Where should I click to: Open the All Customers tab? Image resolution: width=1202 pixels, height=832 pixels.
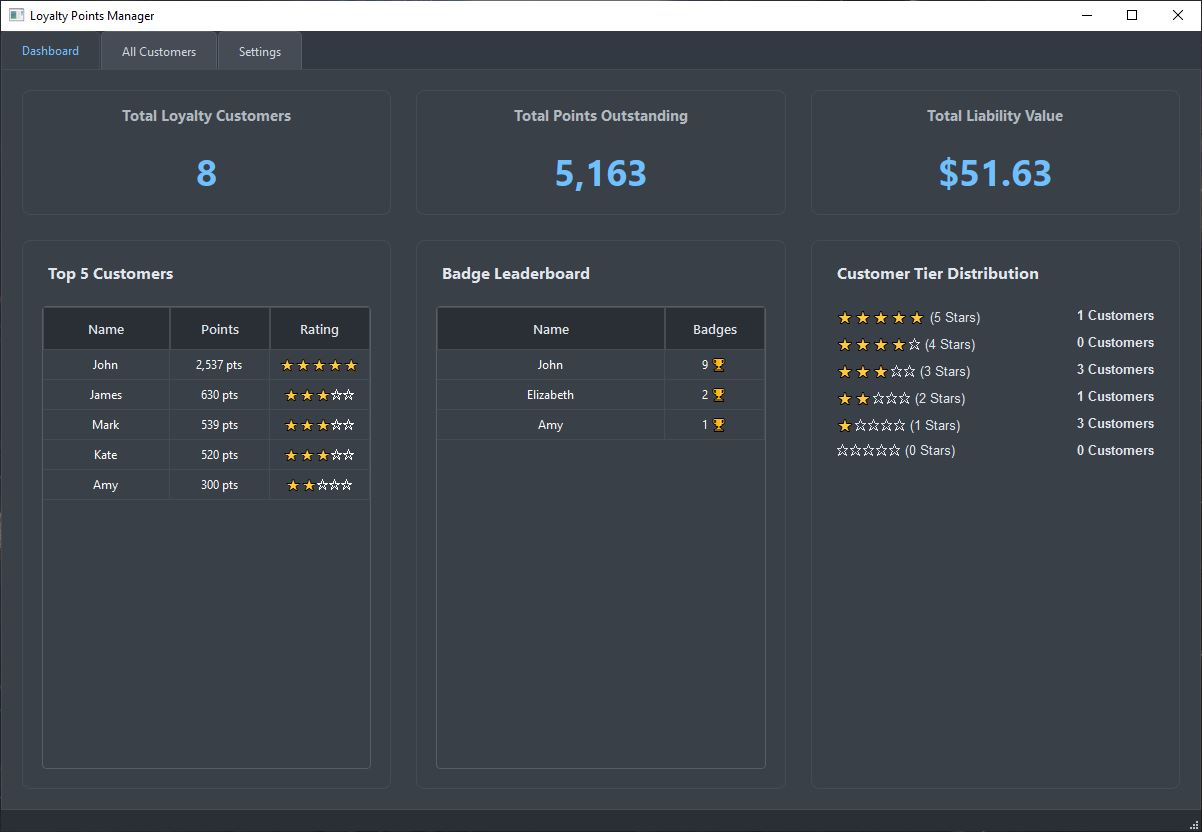click(159, 52)
